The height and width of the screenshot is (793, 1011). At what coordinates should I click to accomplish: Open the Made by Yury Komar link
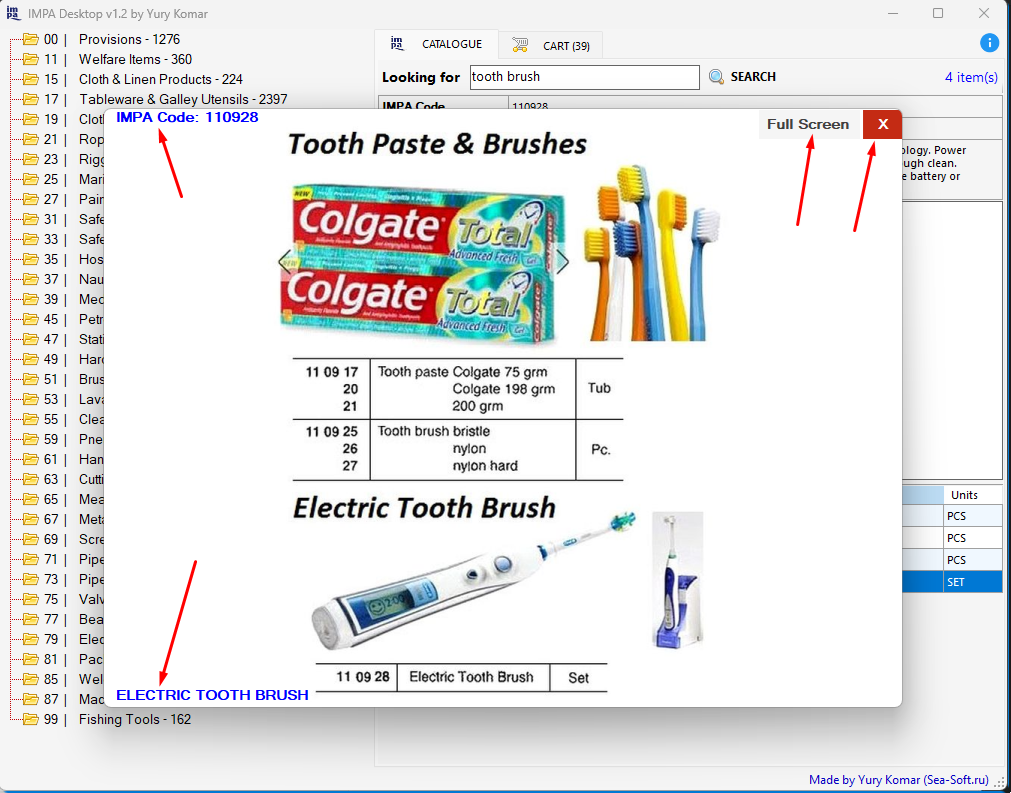[x=898, y=780]
